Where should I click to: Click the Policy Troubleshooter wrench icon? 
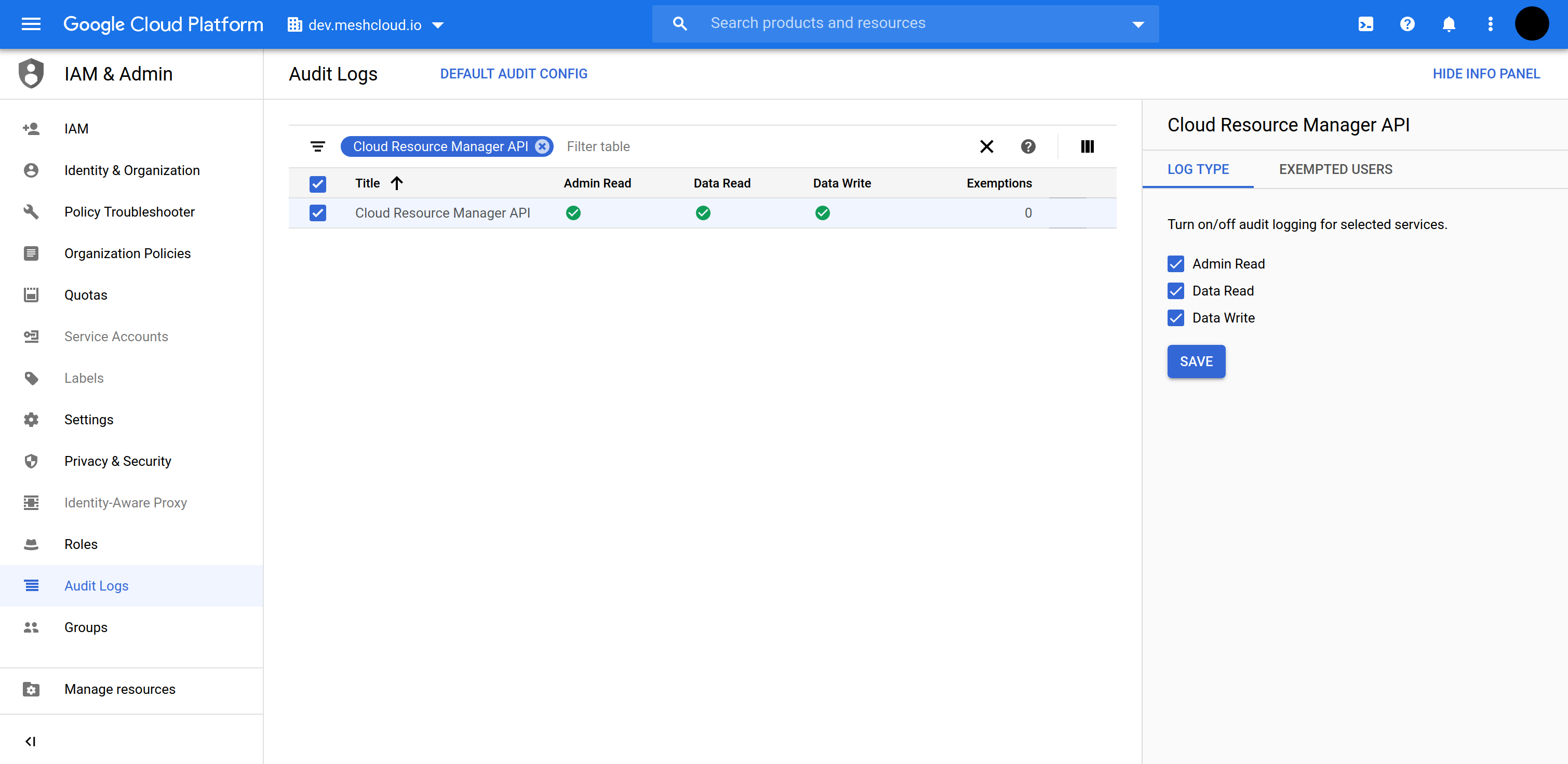pyautogui.click(x=31, y=212)
